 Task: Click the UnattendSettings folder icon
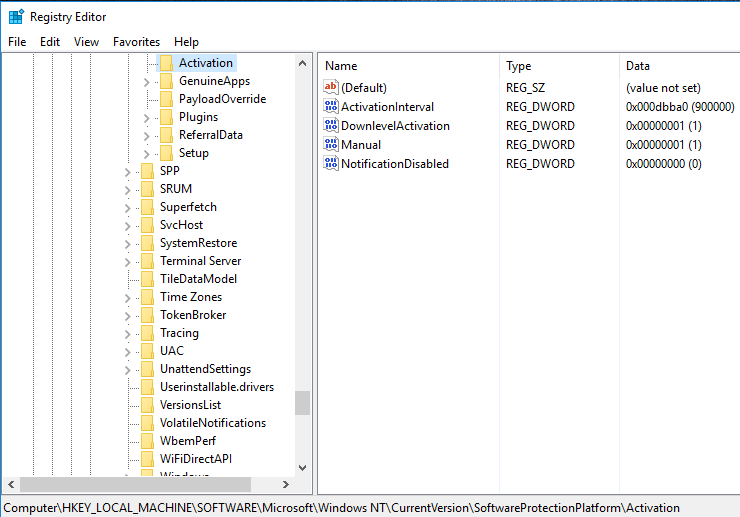tap(147, 369)
